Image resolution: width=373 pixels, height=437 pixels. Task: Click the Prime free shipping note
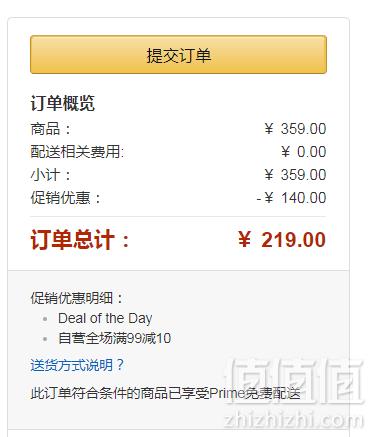166,393
